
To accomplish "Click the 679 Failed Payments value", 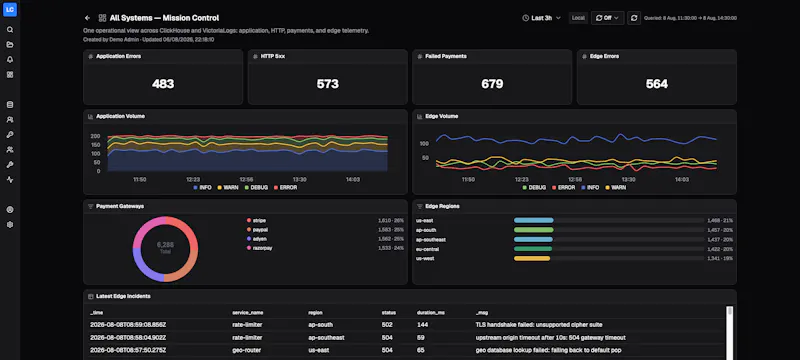I will click(x=492, y=84).
